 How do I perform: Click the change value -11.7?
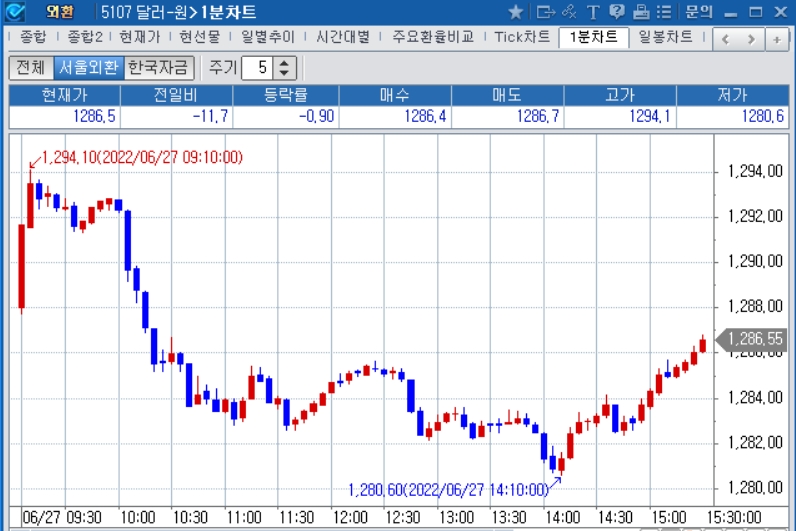(210, 116)
